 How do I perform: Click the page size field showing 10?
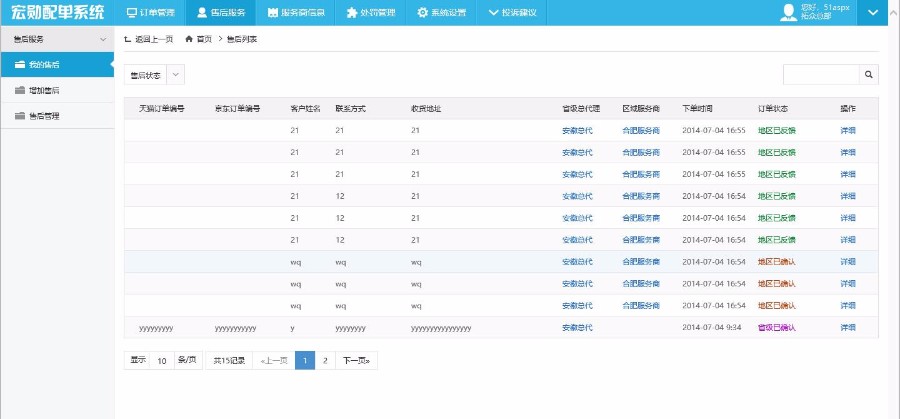162,360
